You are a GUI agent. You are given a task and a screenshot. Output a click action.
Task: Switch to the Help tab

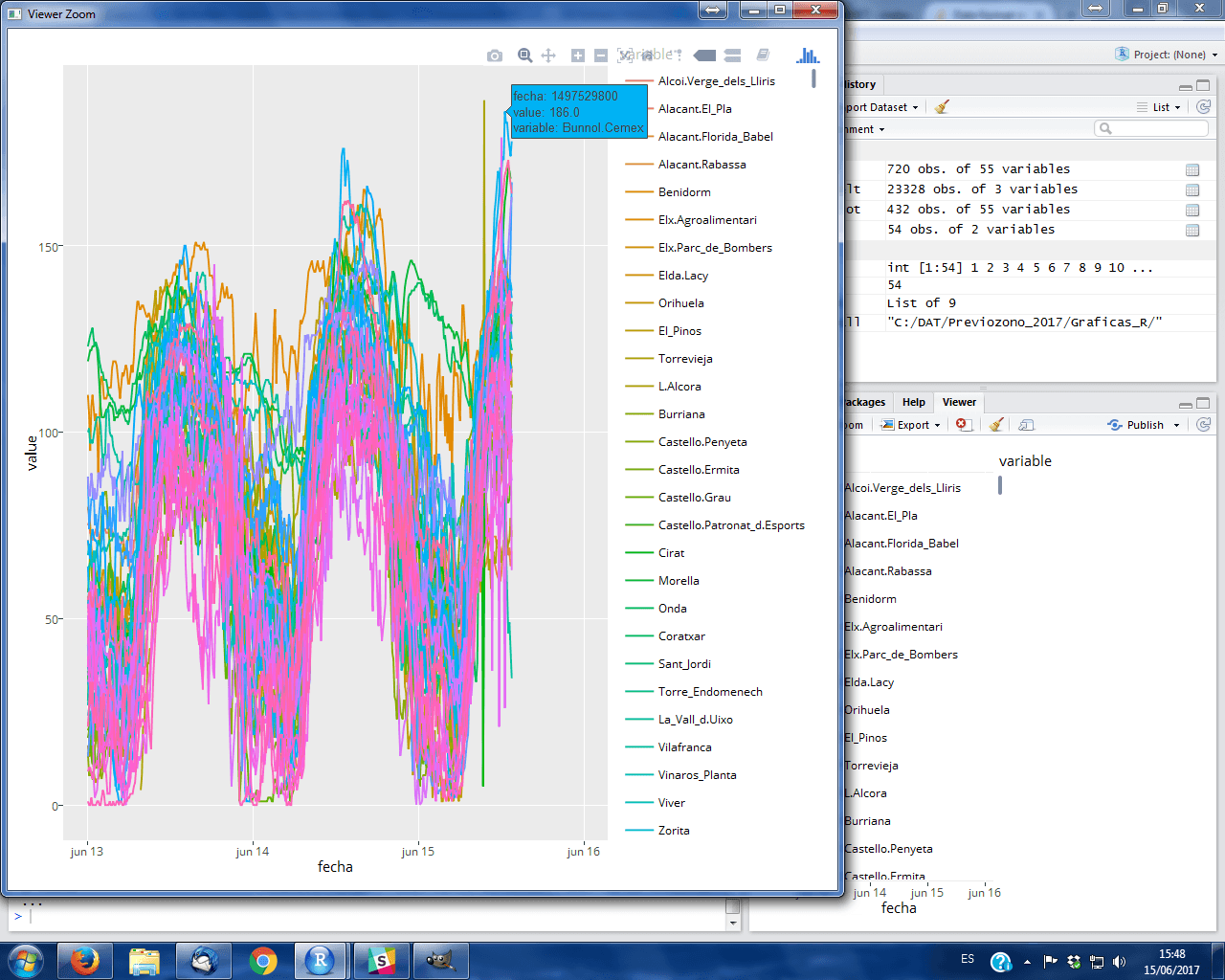(x=913, y=402)
